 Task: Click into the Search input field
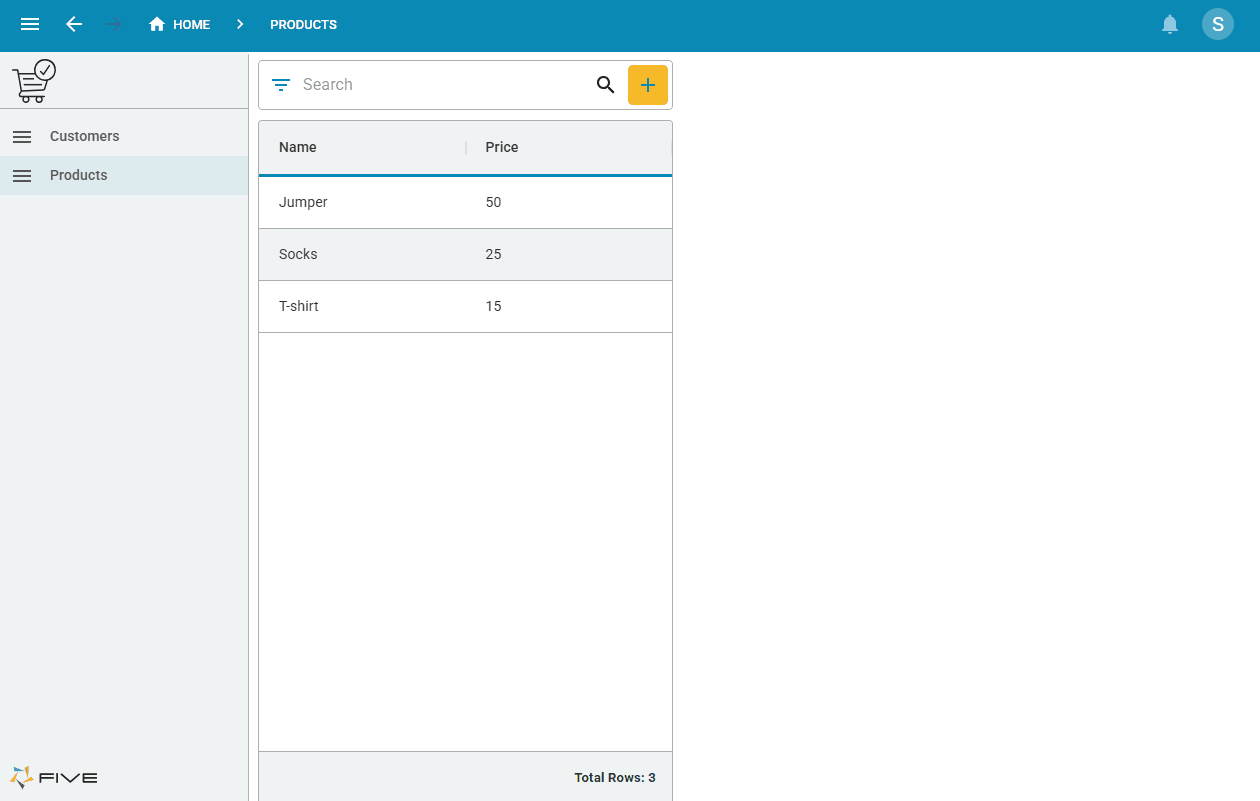(x=440, y=85)
